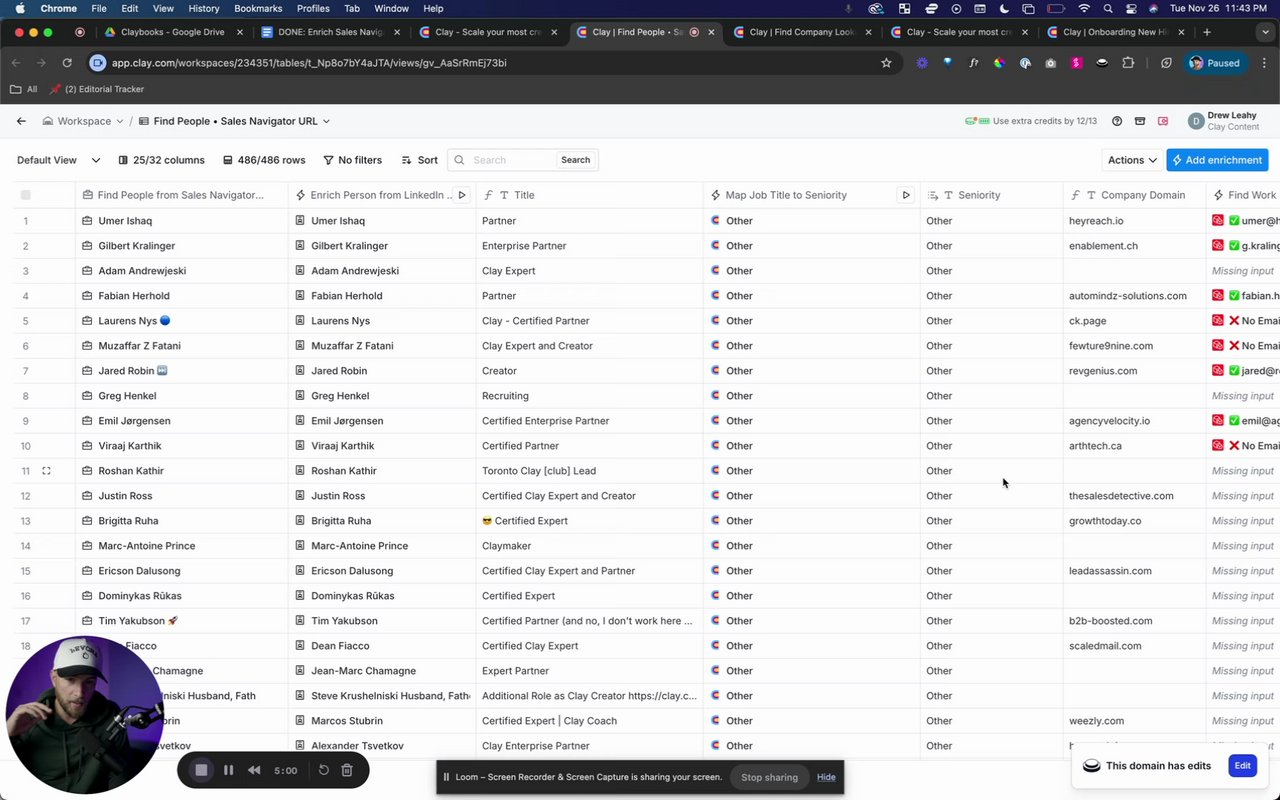Click the Company Domain column header
Viewport: 1280px width, 800px height.
coord(1135,195)
